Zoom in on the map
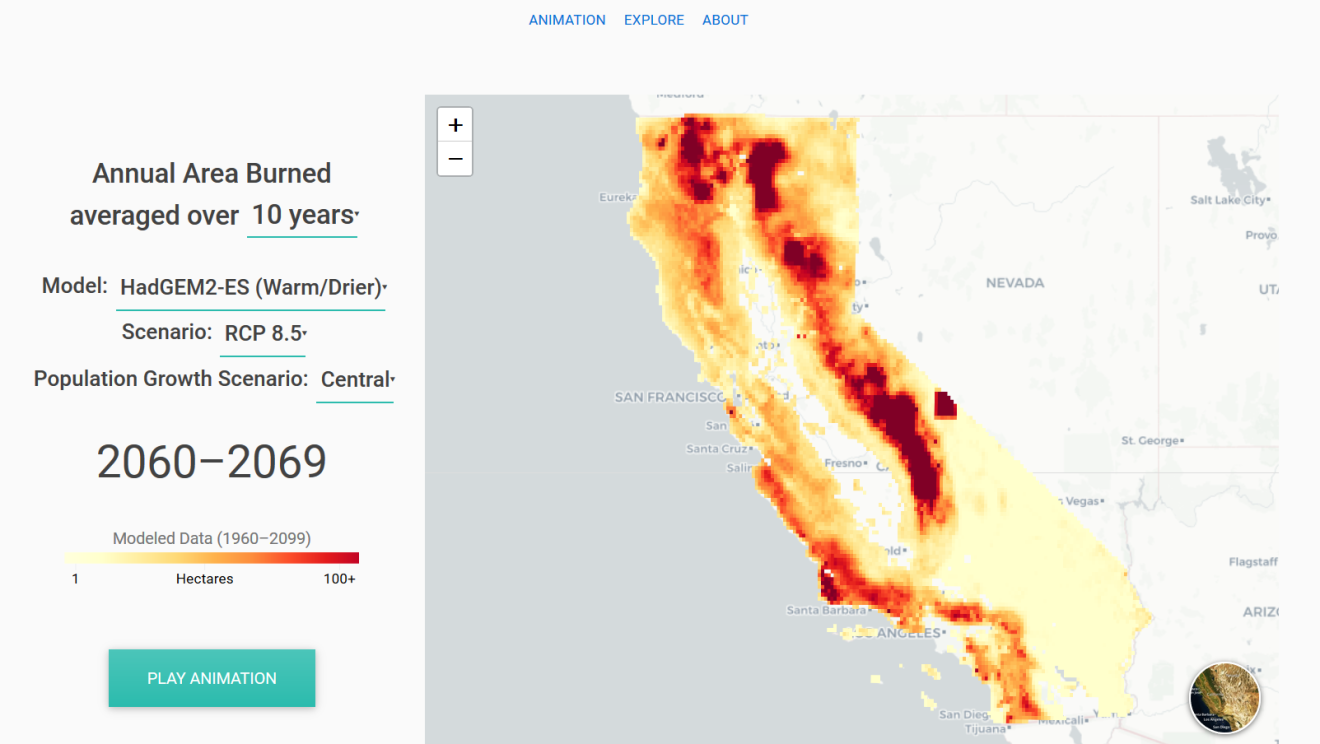The image size is (1320, 744). click(x=455, y=125)
